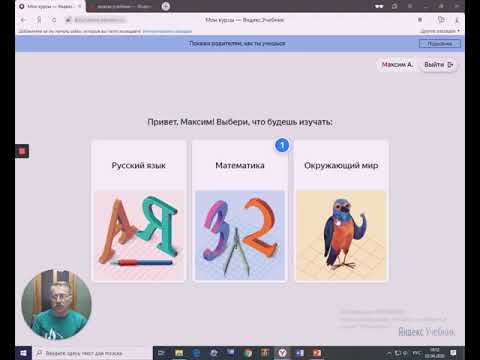Open the Windows Start menu
Image resolution: width=480 pixels, height=360 pixels.
coord(23,353)
